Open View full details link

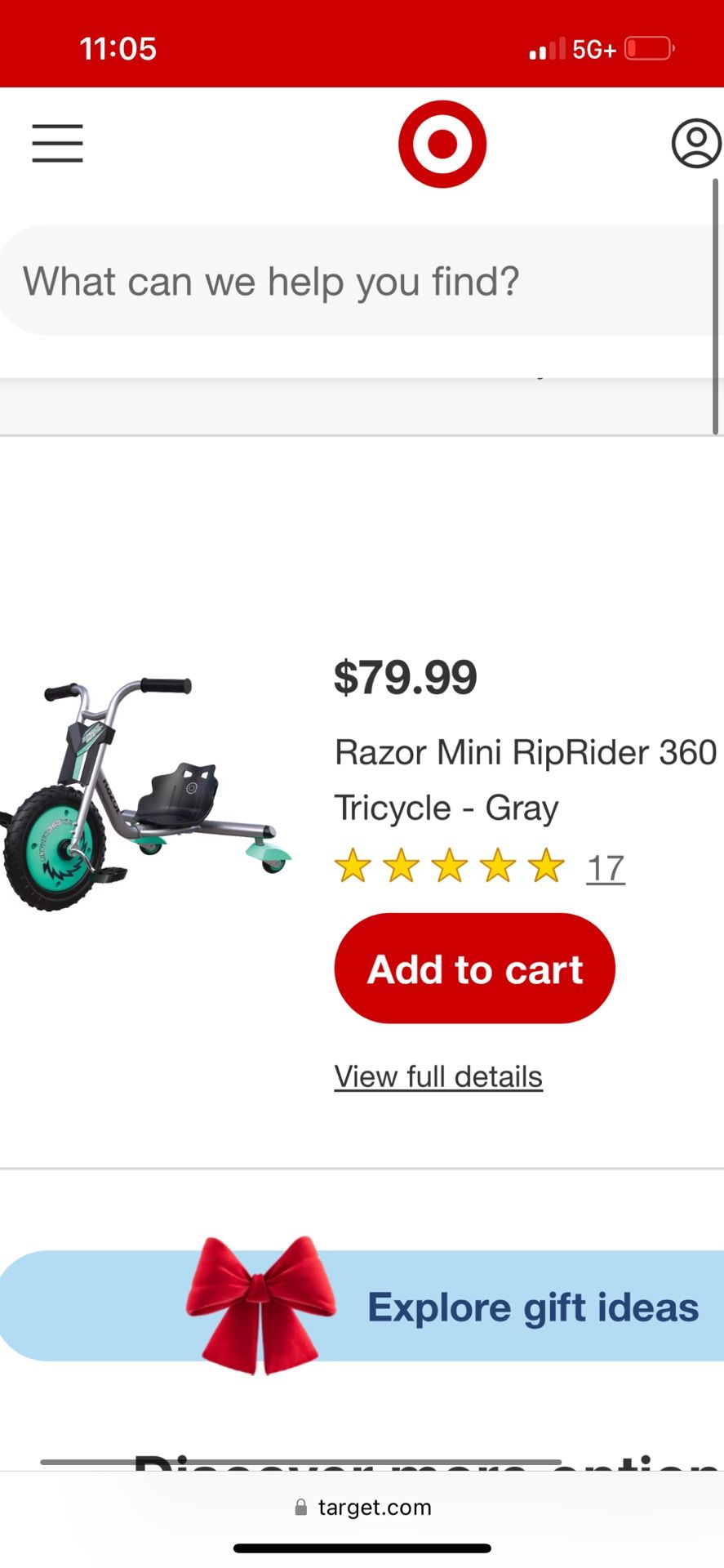pyautogui.click(x=438, y=1076)
